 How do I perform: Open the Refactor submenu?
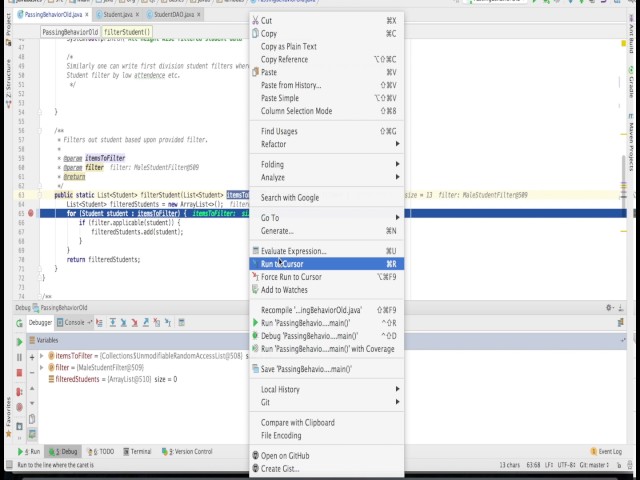[327, 144]
